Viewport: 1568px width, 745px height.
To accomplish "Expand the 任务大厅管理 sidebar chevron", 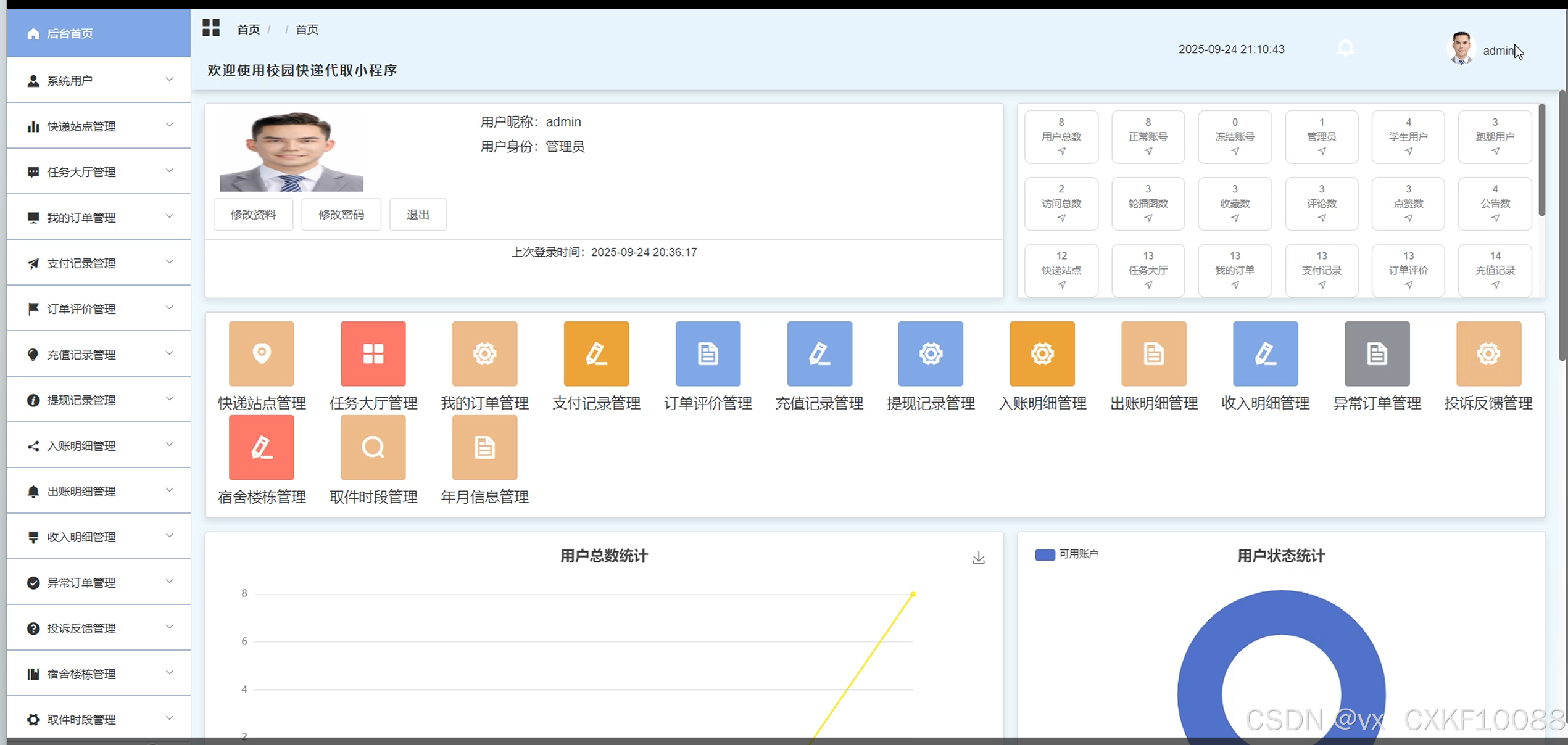I will [x=170, y=171].
